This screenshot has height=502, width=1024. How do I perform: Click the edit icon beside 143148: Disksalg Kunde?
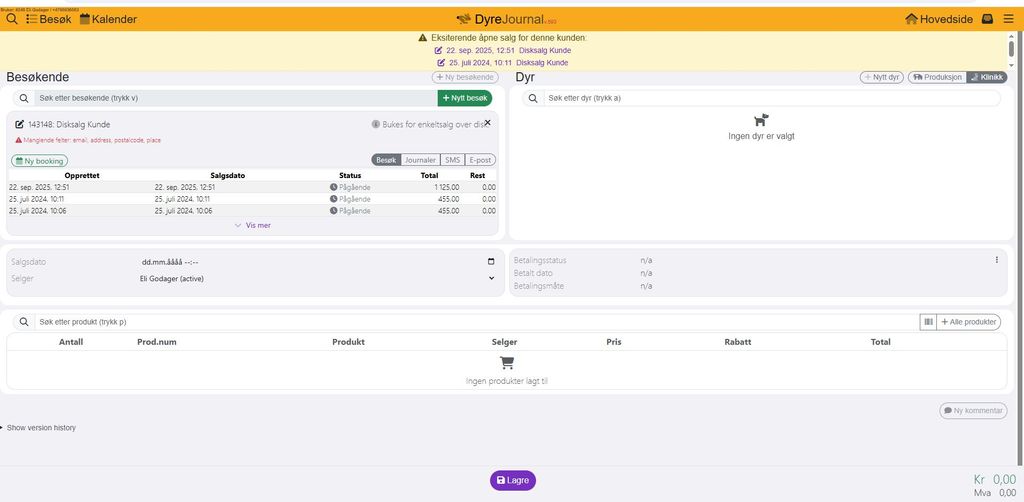[x=19, y=125]
